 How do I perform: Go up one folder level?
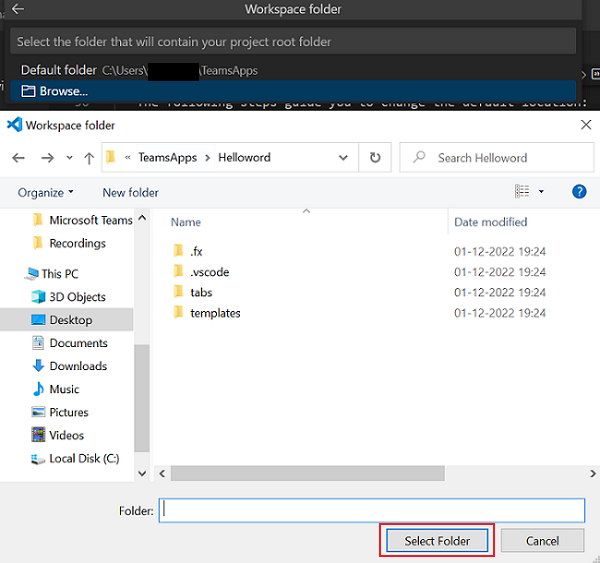point(89,158)
